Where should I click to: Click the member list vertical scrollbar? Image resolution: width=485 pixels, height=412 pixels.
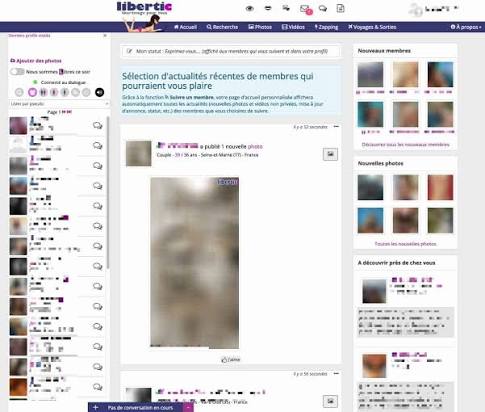tap(108, 192)
